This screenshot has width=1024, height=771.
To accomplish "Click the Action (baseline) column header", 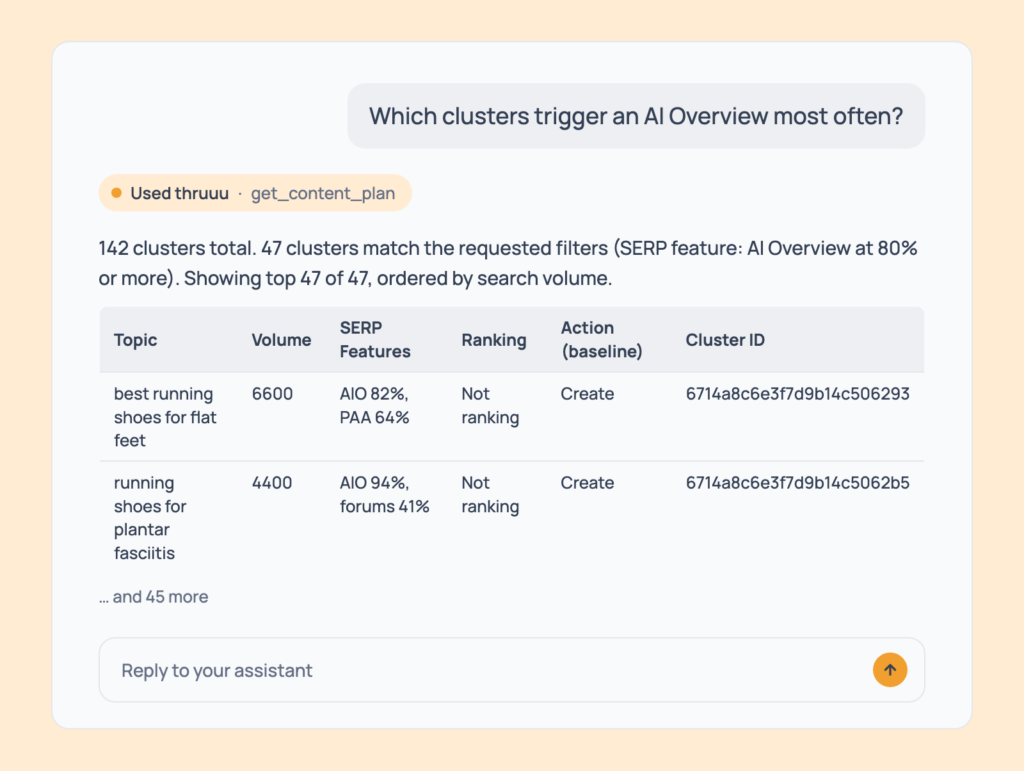I will pos(601,339).
